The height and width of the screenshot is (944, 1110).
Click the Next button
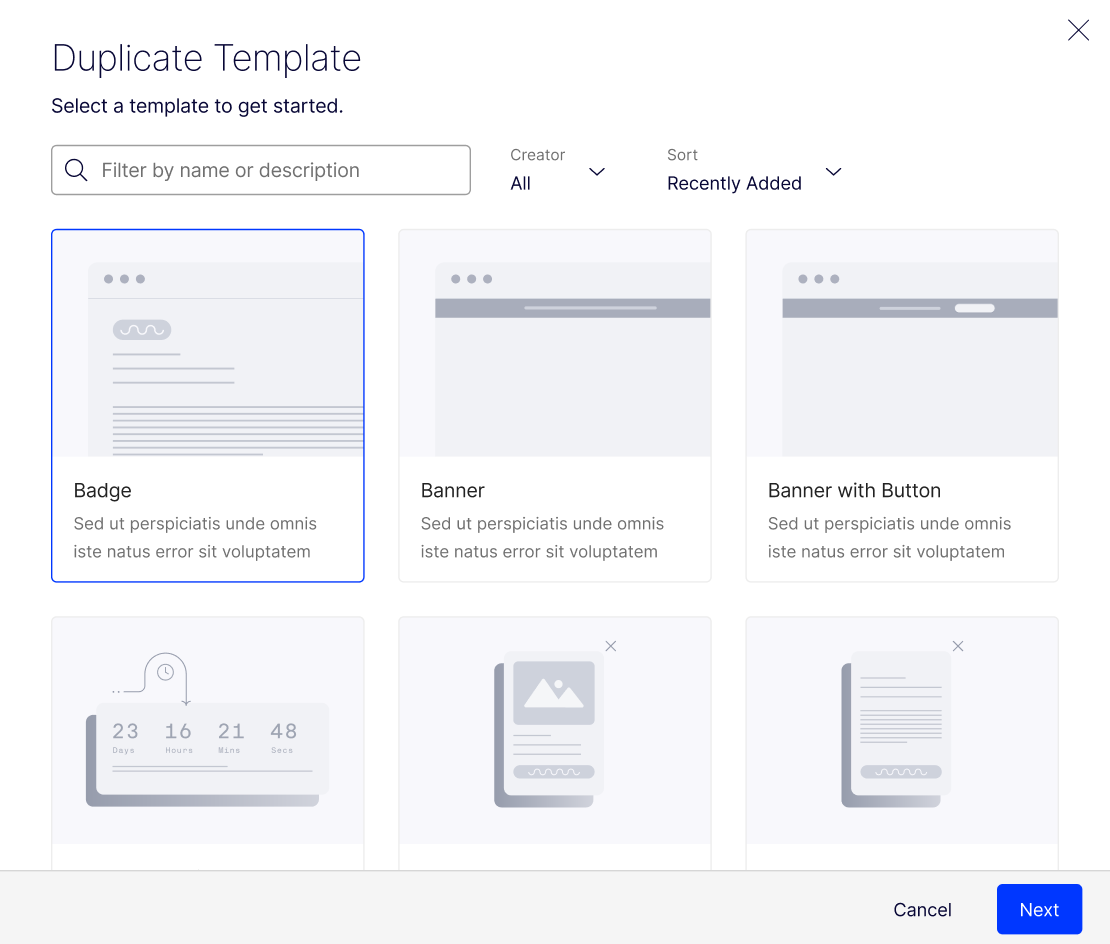1039,910
